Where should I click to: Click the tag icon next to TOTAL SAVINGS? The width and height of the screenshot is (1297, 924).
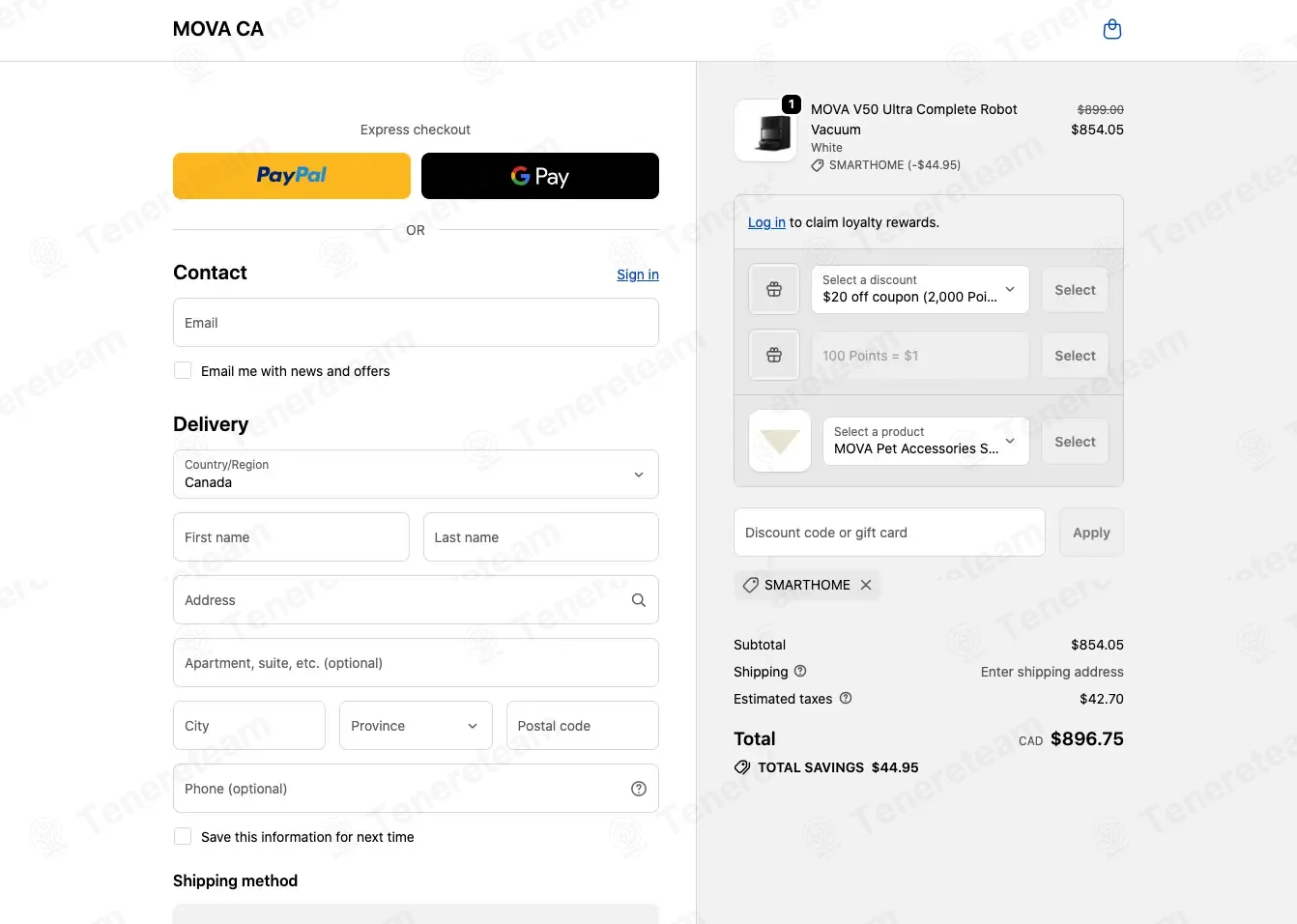pos(742,767)
